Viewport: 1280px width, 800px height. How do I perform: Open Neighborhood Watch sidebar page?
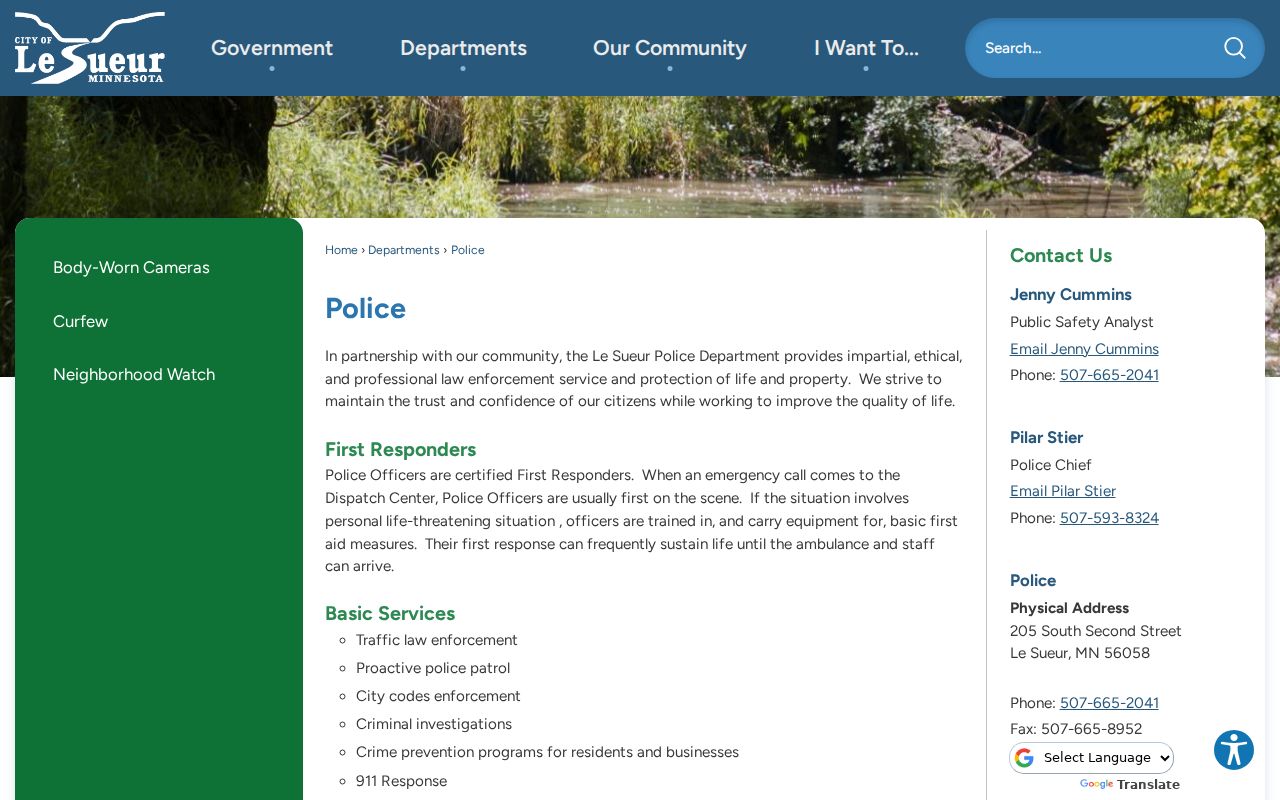pyautogui.click(x=134, y=375)
